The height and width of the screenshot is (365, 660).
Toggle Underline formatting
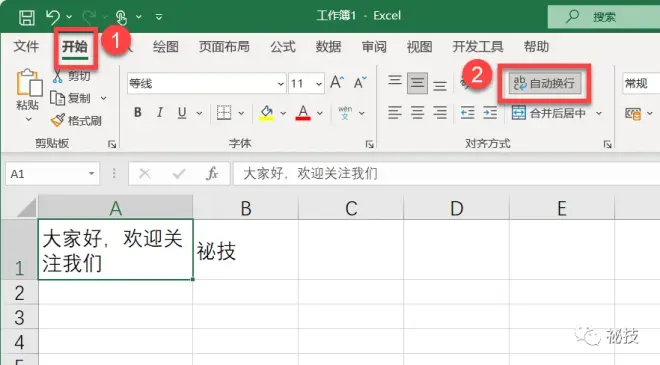pos(182,112)
